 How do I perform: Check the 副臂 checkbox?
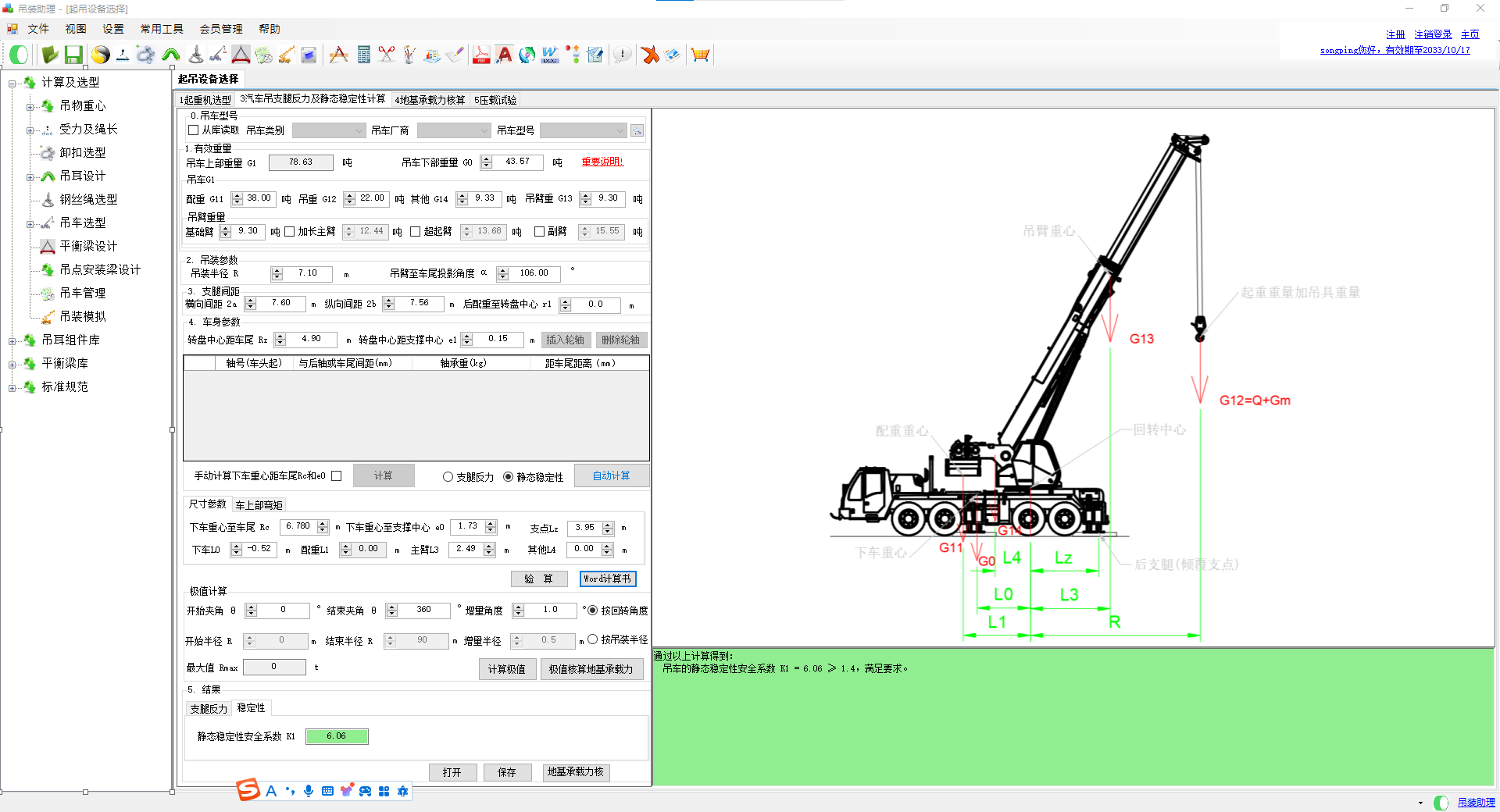(539, 232)
